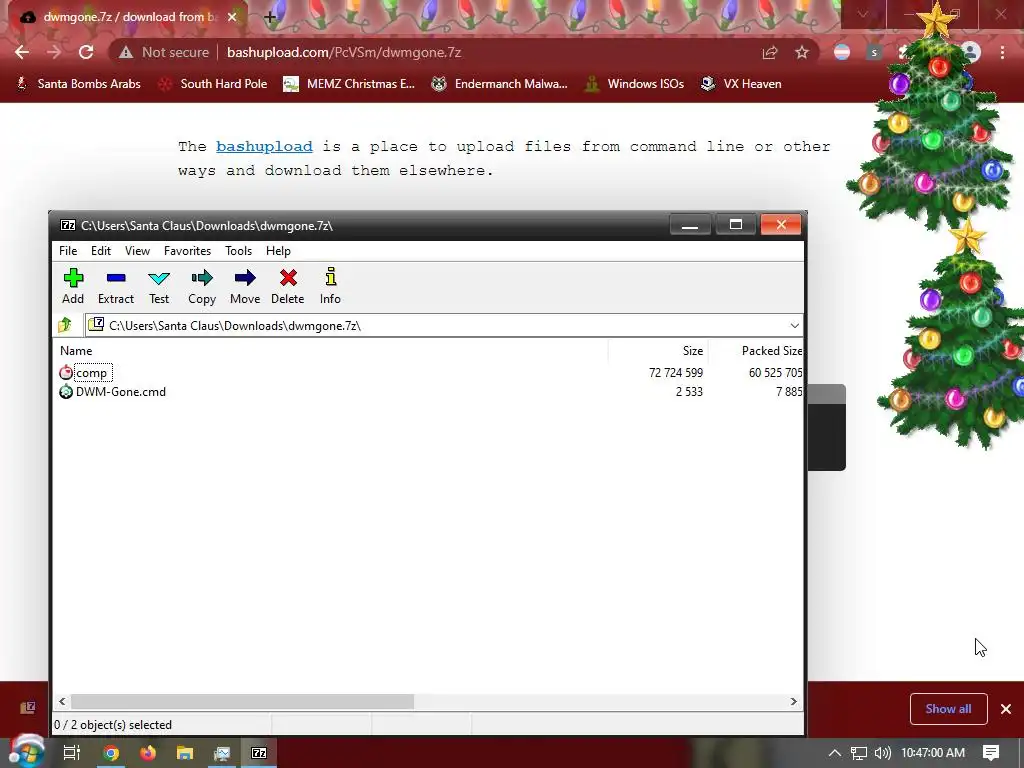Click the Add toolbar icon in 7-Zip
Screen dimensions: 1024x768
72,286
